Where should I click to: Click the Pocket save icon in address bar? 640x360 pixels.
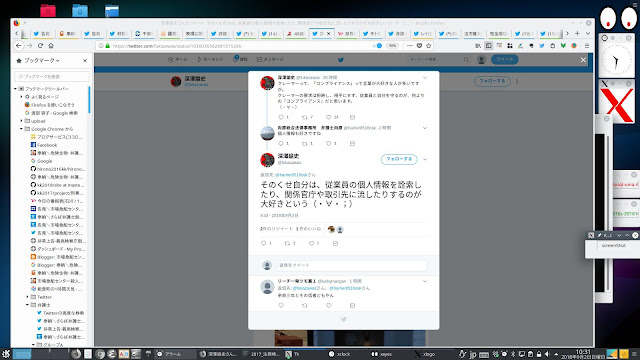tap(419, 46)
